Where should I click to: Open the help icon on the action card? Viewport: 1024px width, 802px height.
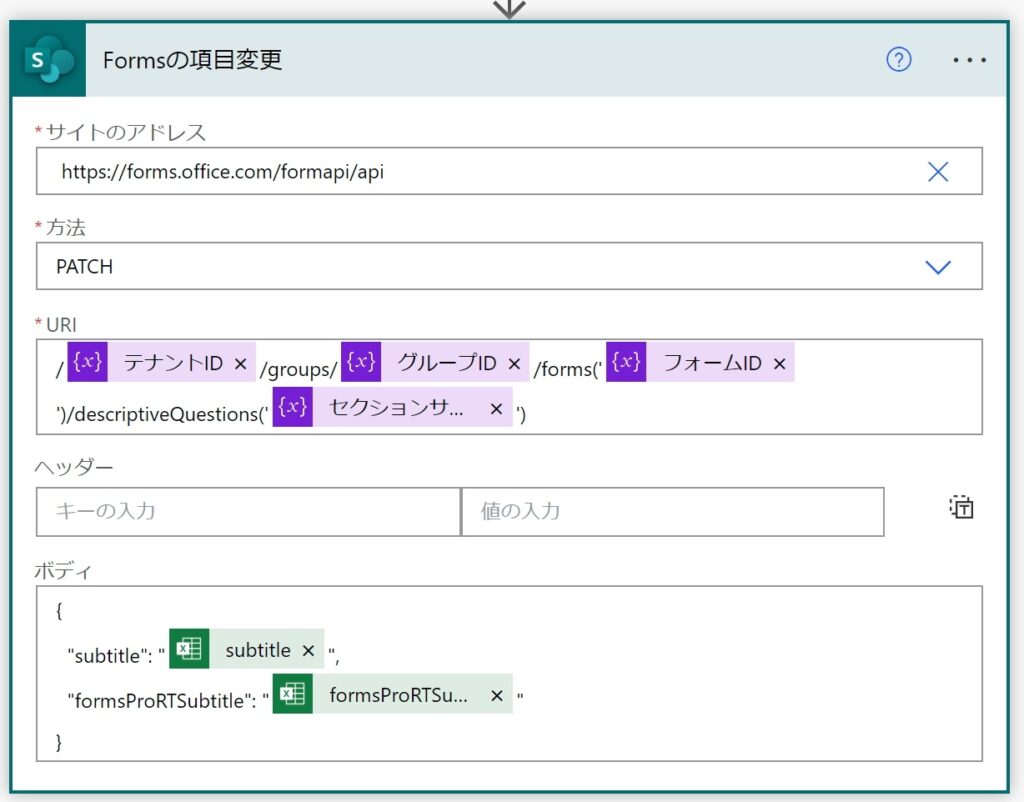point(898,60)
